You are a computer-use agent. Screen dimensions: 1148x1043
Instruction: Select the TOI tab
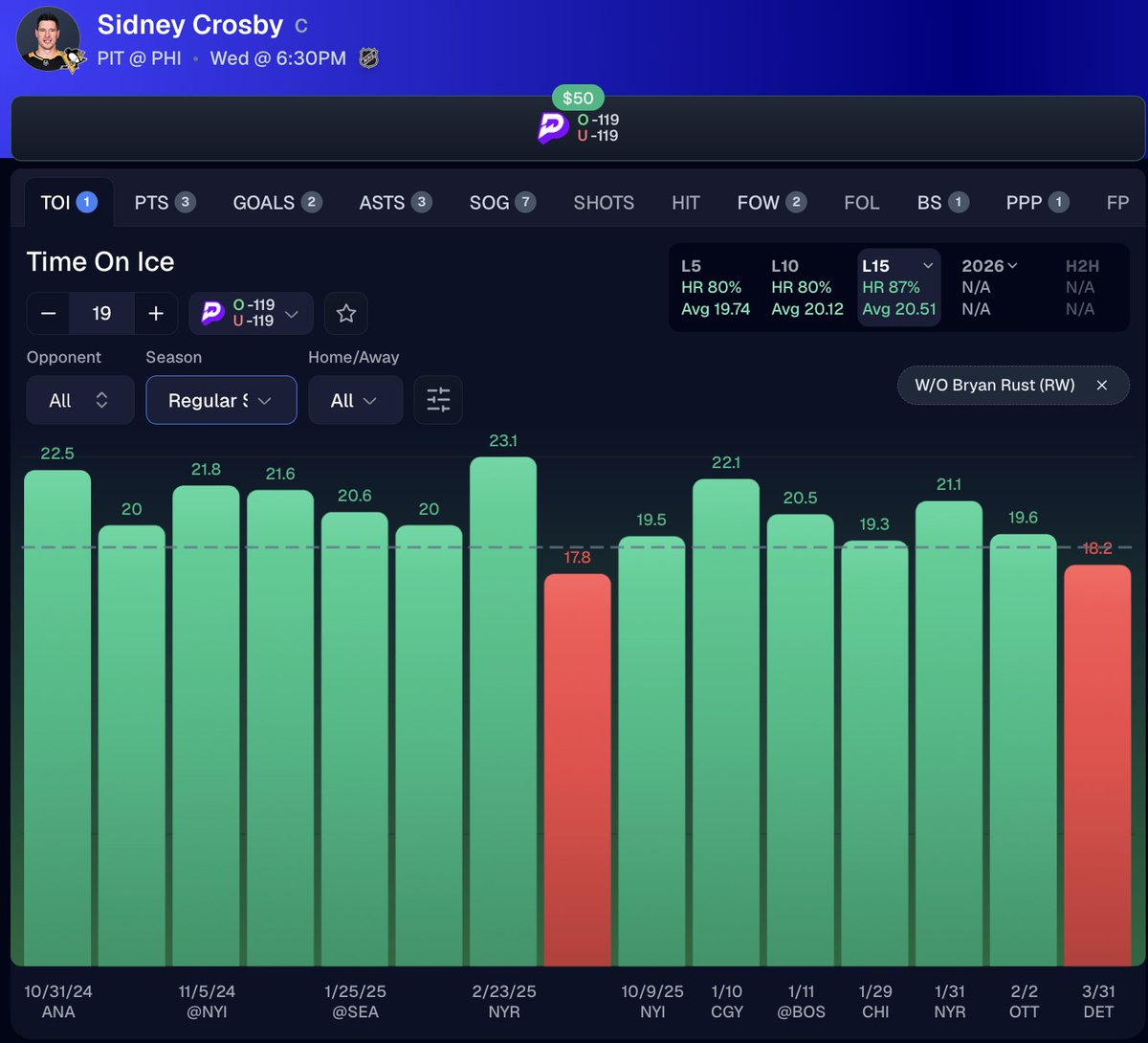pyautogui.click(x=69, y=202)
